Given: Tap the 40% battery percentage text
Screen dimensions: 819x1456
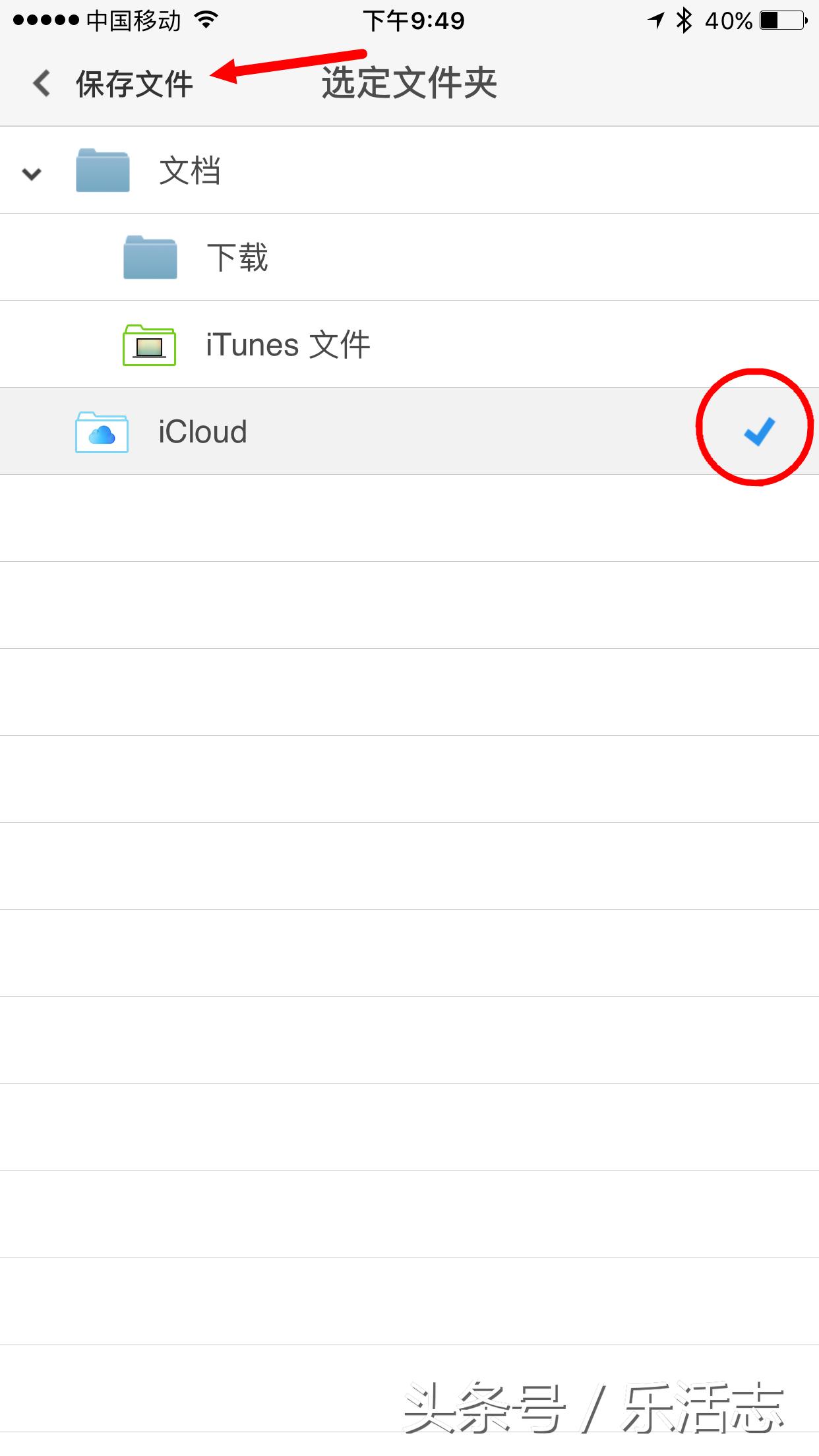Looking at the screenshot, I should coord(728,21).
